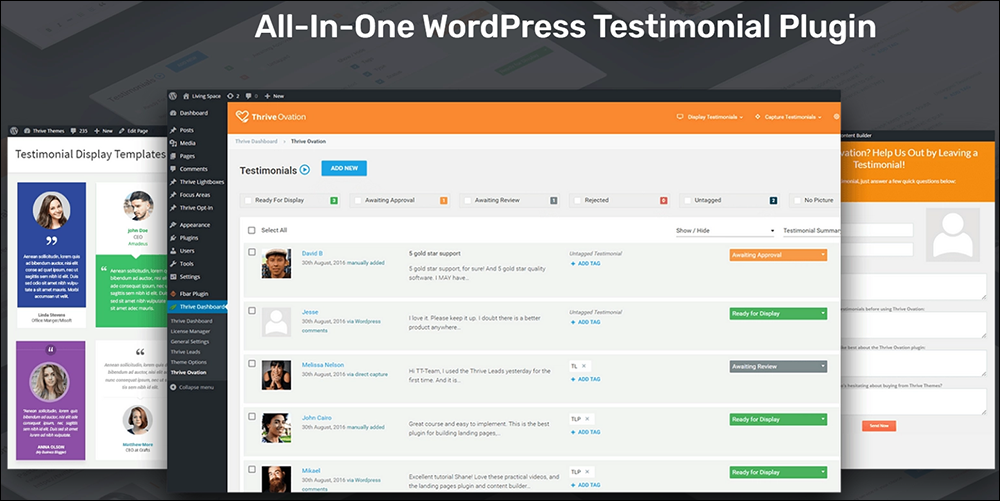Click the Media icon in sidebar

[x=173, y=143]
